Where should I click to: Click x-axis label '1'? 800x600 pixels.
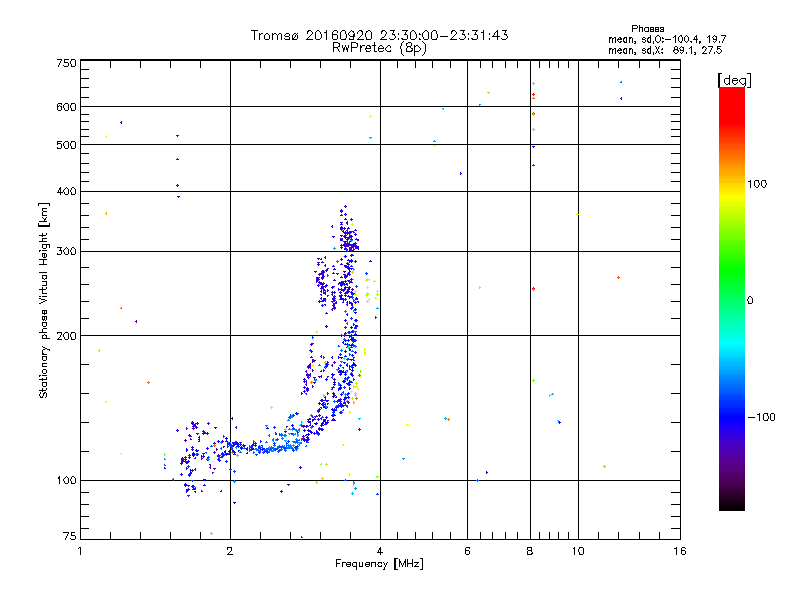(x=80, y=551)
